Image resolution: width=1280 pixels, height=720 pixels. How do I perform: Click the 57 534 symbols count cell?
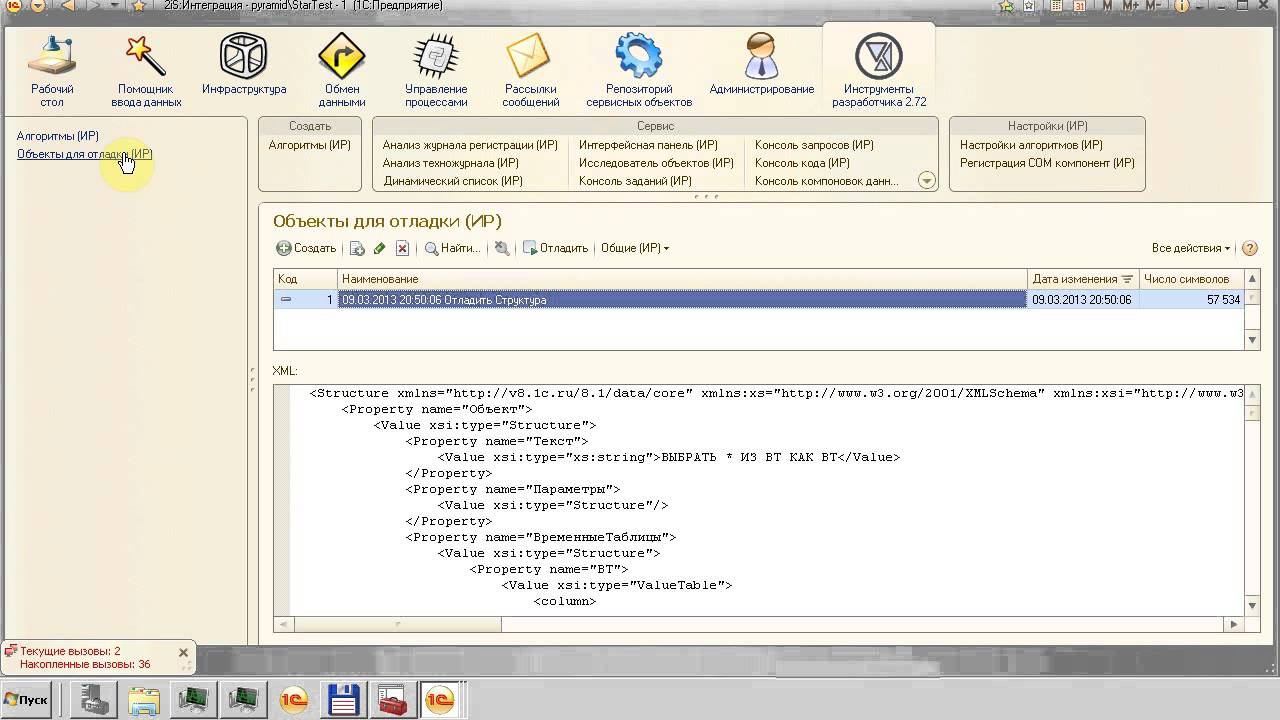[1191, 300]
